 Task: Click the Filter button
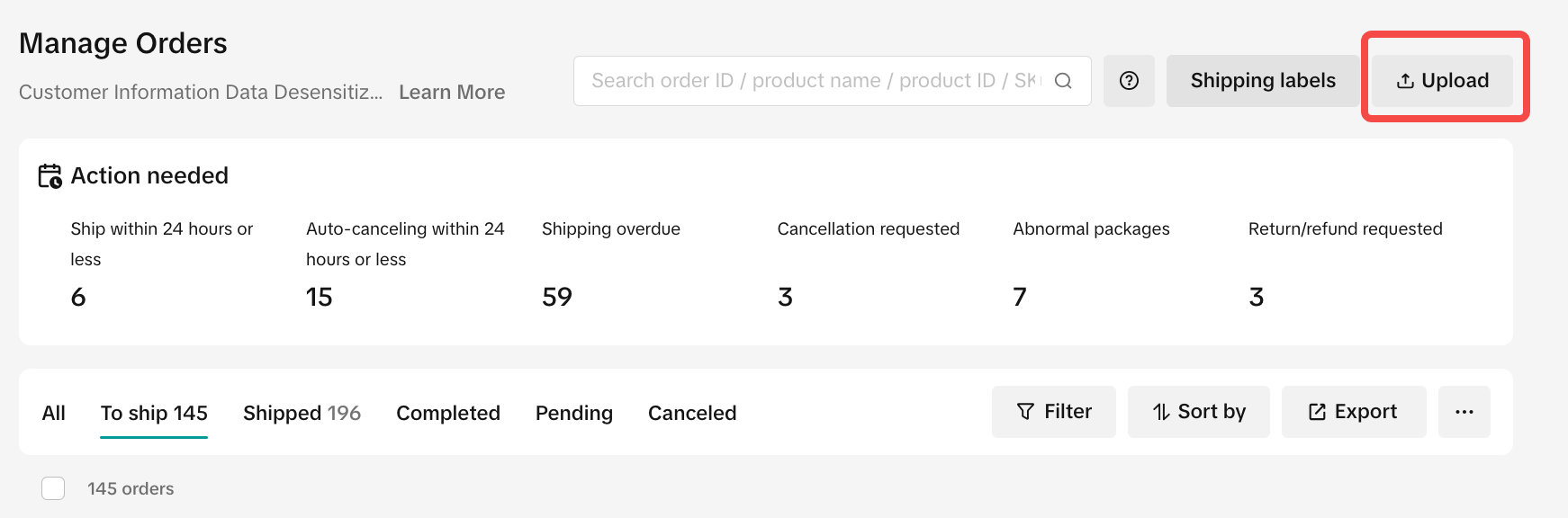click(x=1053, y=412)
